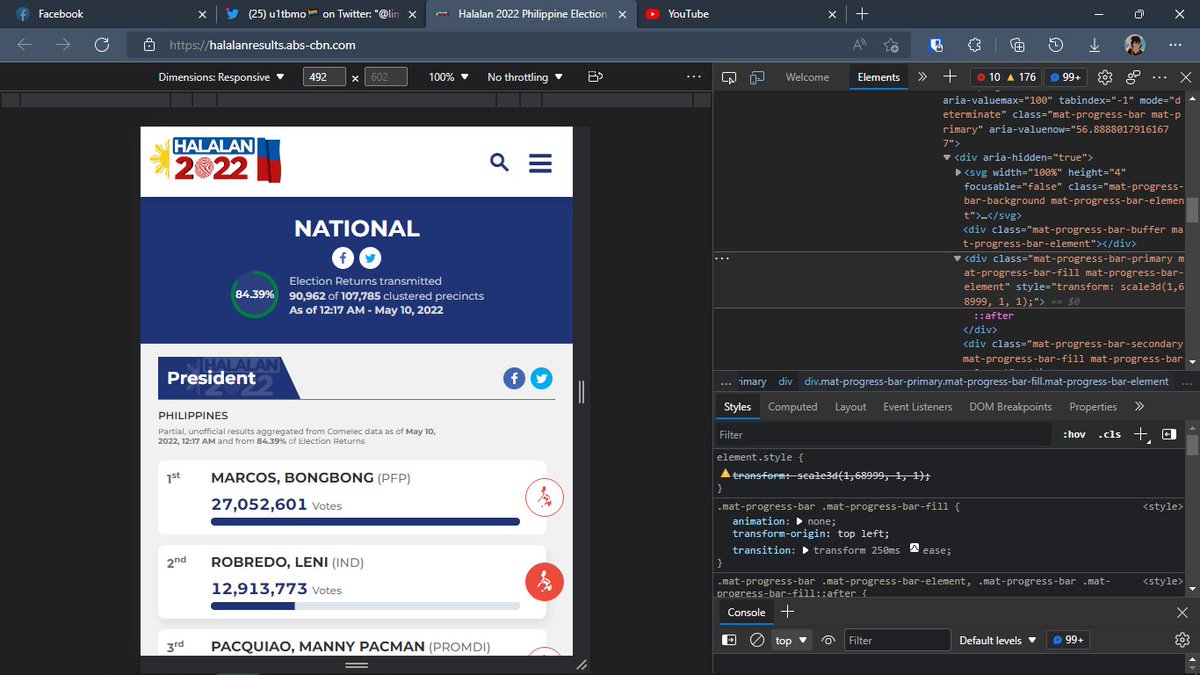Viewport: 1200px width, 675px height.
Task: Share President results on Facebook
Action: tap(514, 378)
